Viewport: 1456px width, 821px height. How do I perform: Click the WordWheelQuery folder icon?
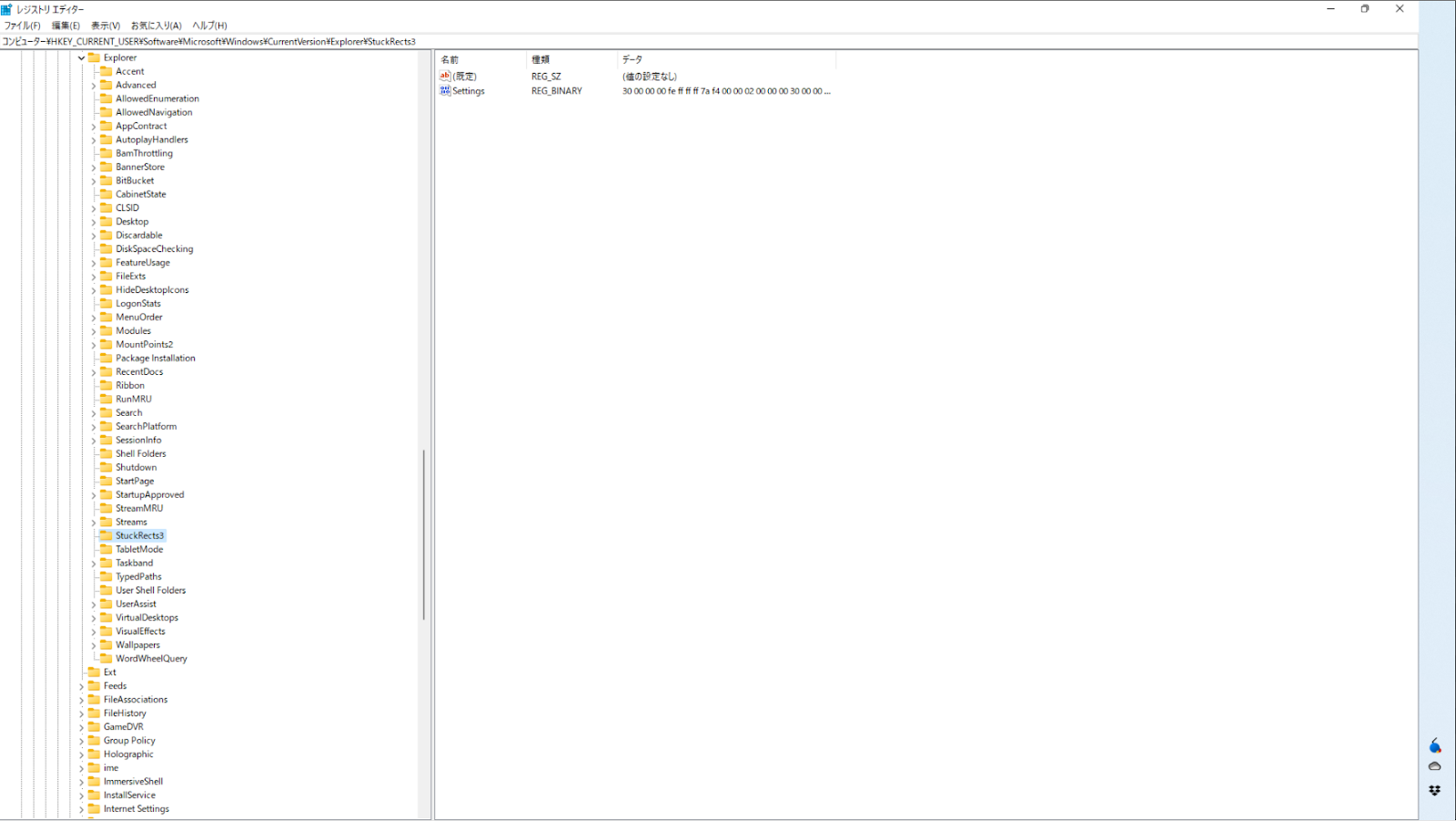coord(106,658)
